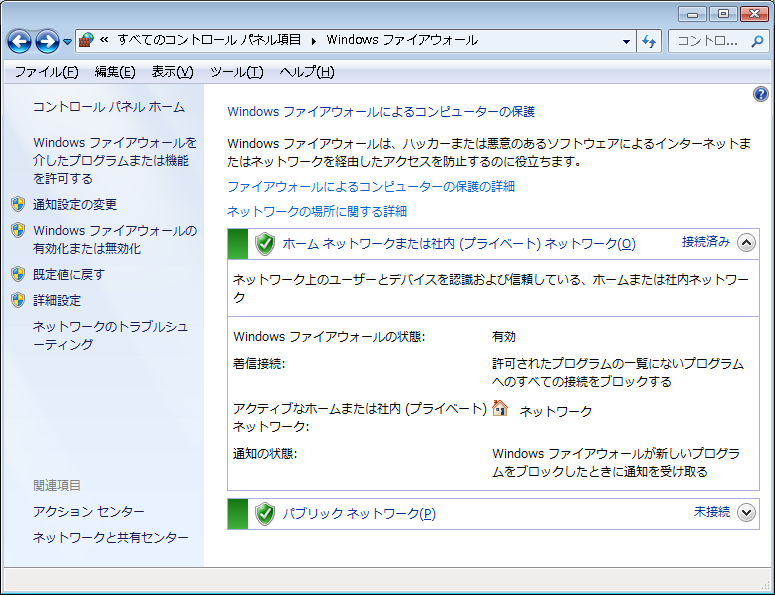Click the 着信接続: label
Viewport: 775px width, 595px height.
click(x=259, y=364)
